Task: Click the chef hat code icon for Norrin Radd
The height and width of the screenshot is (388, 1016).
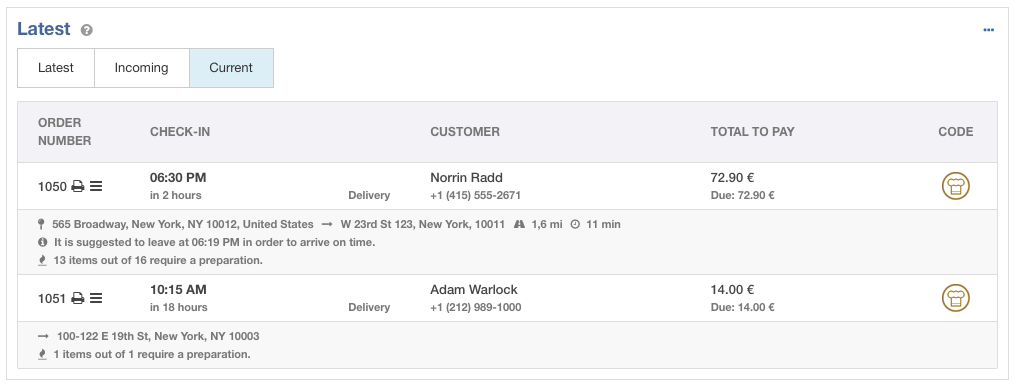Action: pyautogui.click(x=955, y=187)
